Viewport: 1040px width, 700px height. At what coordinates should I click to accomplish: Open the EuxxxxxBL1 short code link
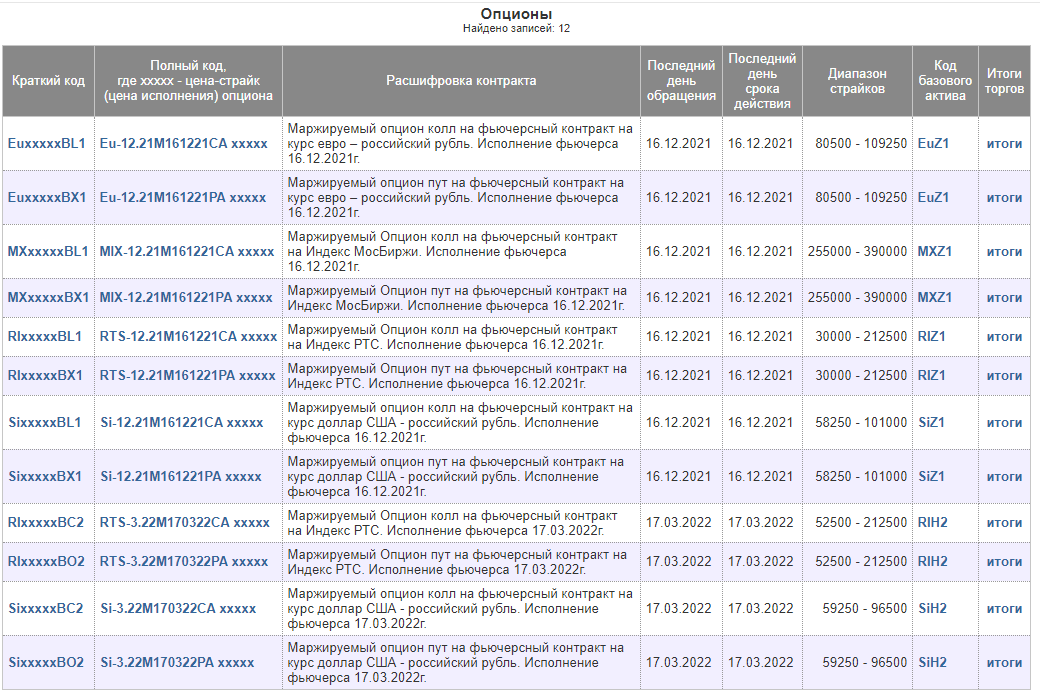[x=47, y=143]
